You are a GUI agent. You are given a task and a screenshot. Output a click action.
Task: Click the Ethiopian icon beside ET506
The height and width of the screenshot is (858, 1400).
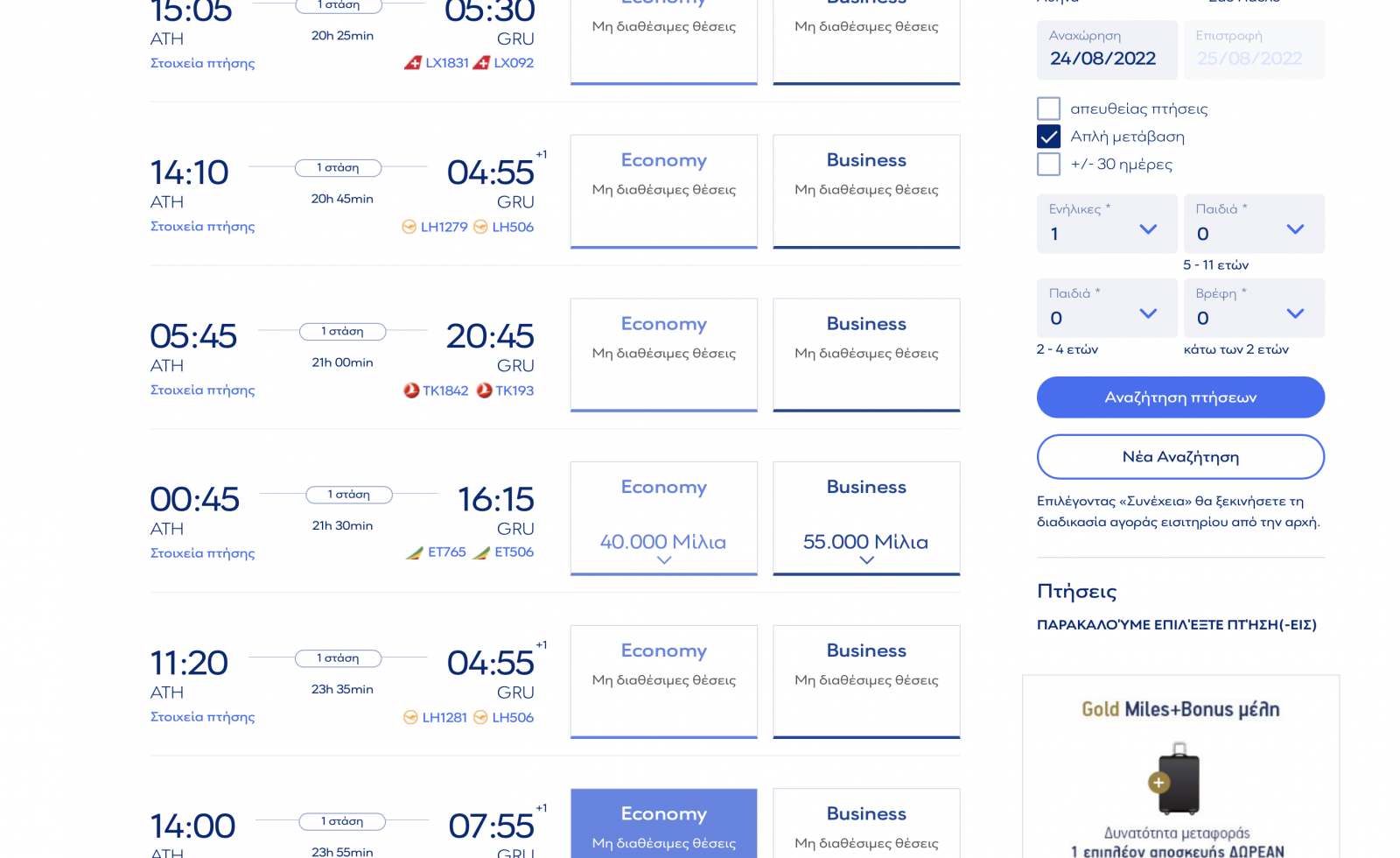(481, 552)
